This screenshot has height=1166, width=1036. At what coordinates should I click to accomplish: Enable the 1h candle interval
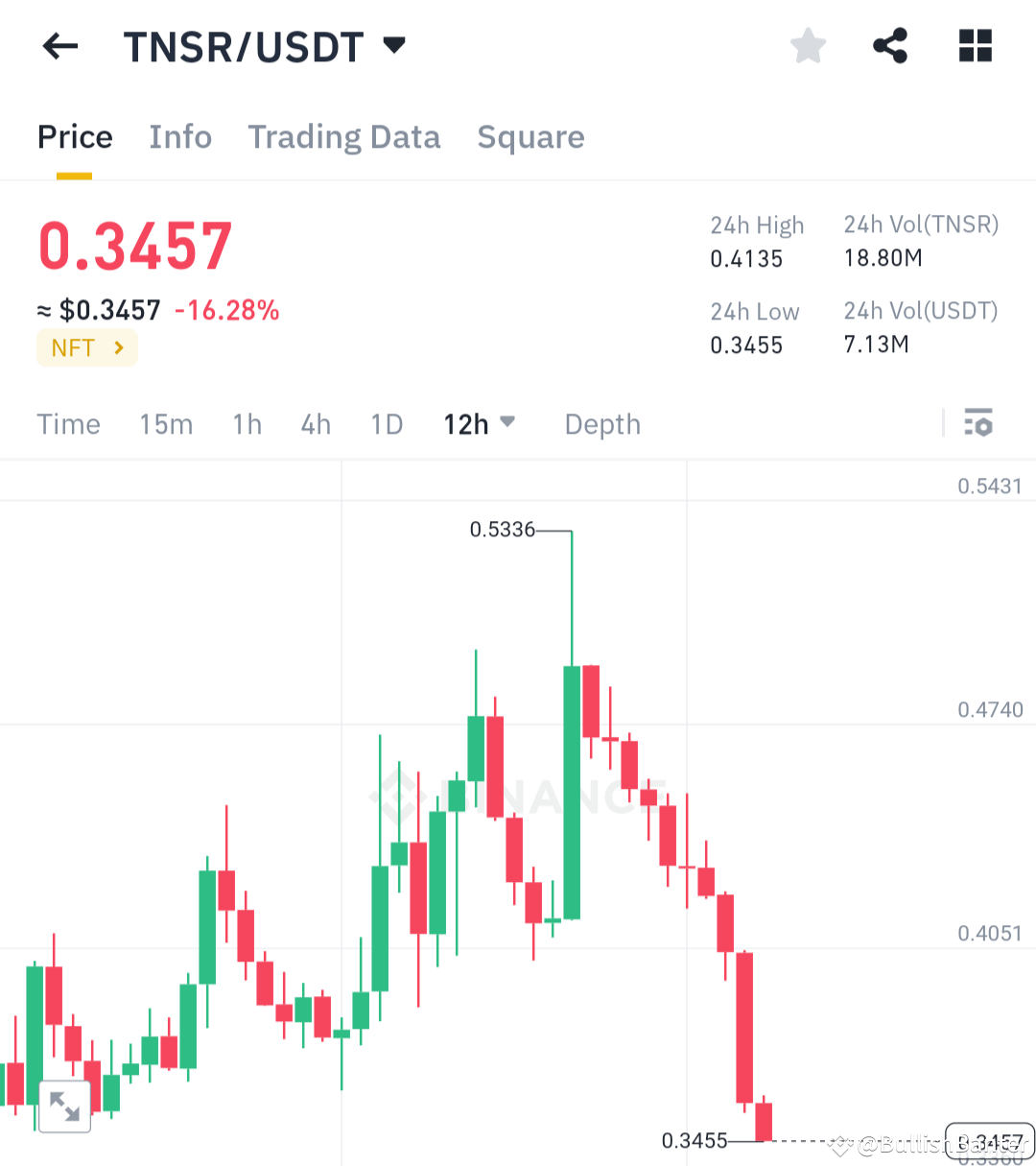247,423
